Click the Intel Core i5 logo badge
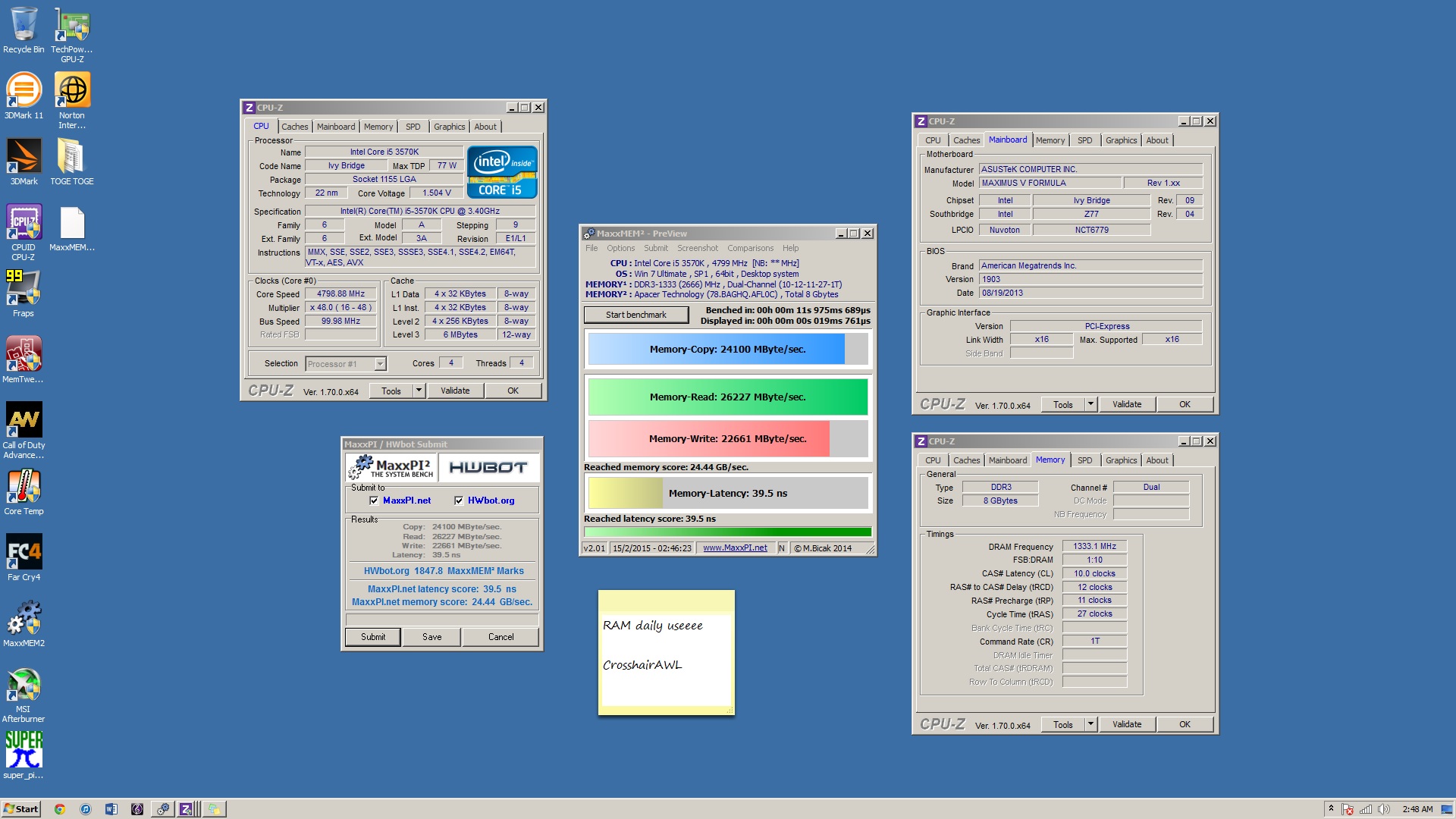The image size is (1456, 819). (501, 172)
